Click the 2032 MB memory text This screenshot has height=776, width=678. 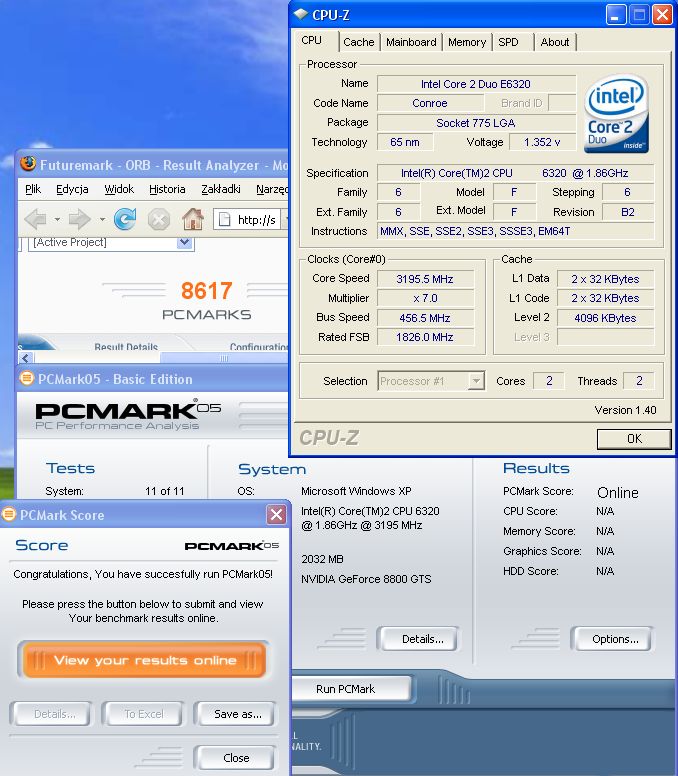[322, 559]
